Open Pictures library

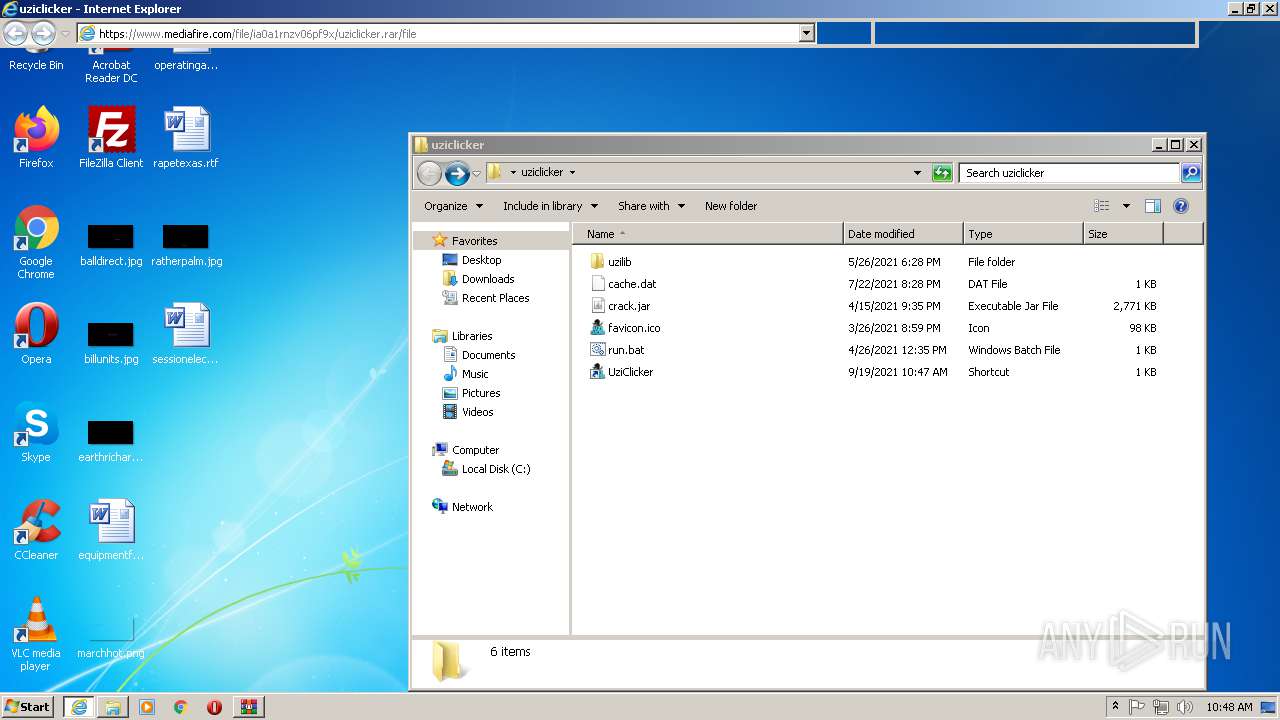[x=481, y=393]
